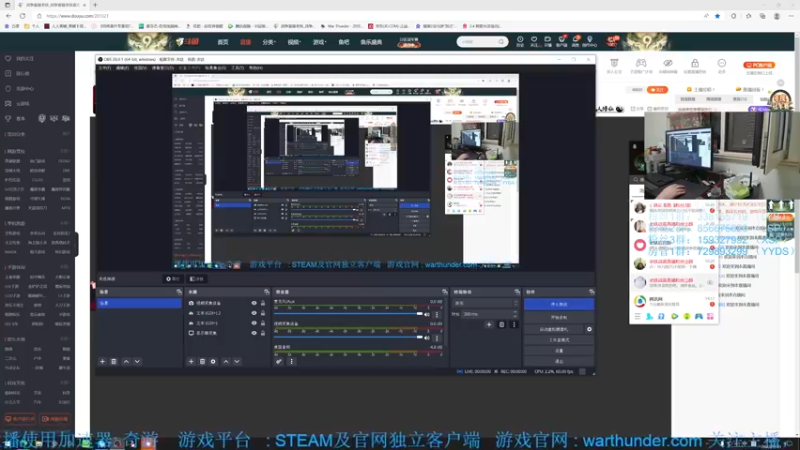Image resolution: width=800 pixels, height=450 pixels.
Task: Open source properties gear in Sources panel
Action: tap(213, 361)
